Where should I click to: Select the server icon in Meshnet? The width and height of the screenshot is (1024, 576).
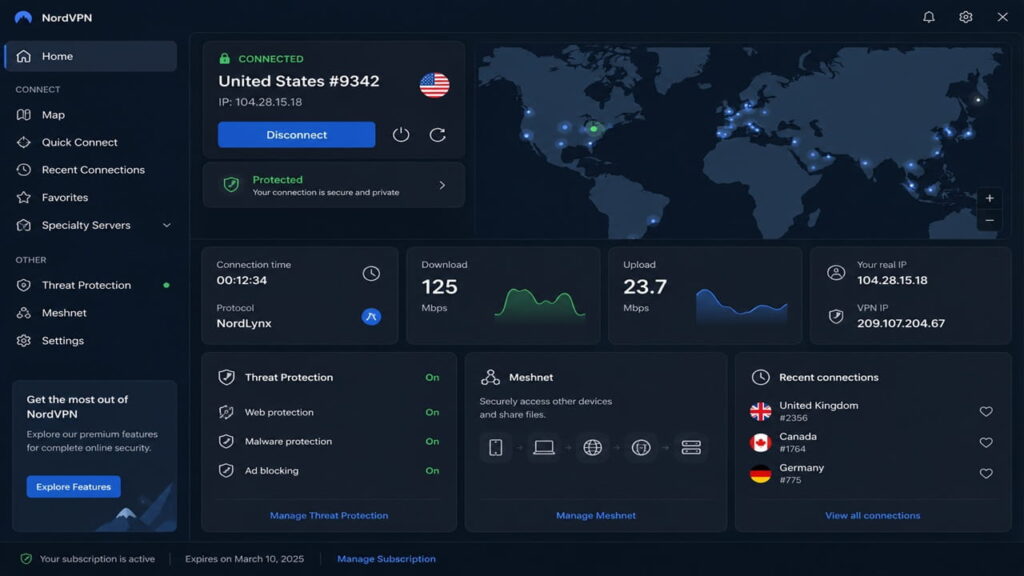pyautogui.click(x=691, y=447)
